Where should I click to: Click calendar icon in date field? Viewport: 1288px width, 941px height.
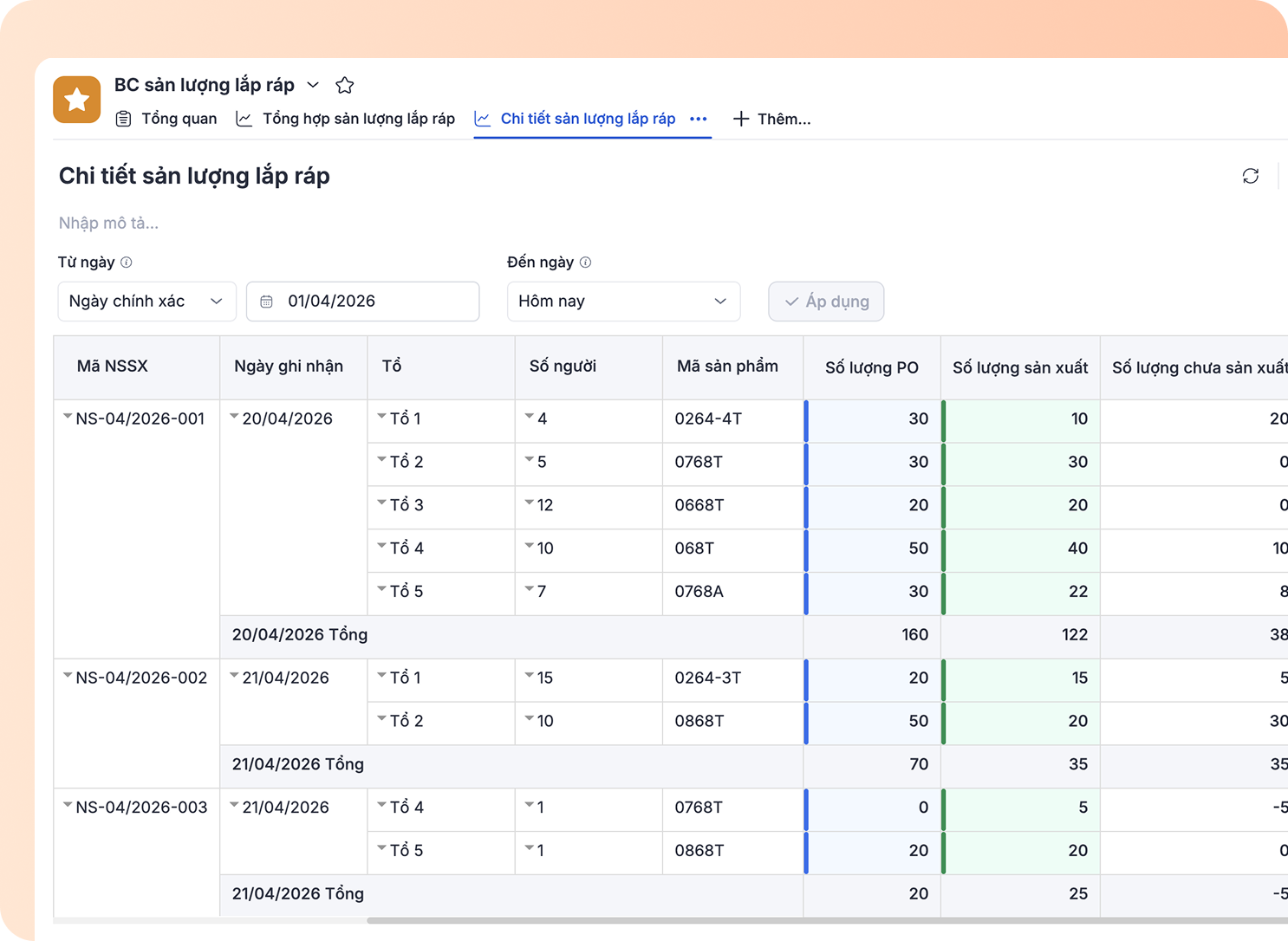click(x=267, y=302)
